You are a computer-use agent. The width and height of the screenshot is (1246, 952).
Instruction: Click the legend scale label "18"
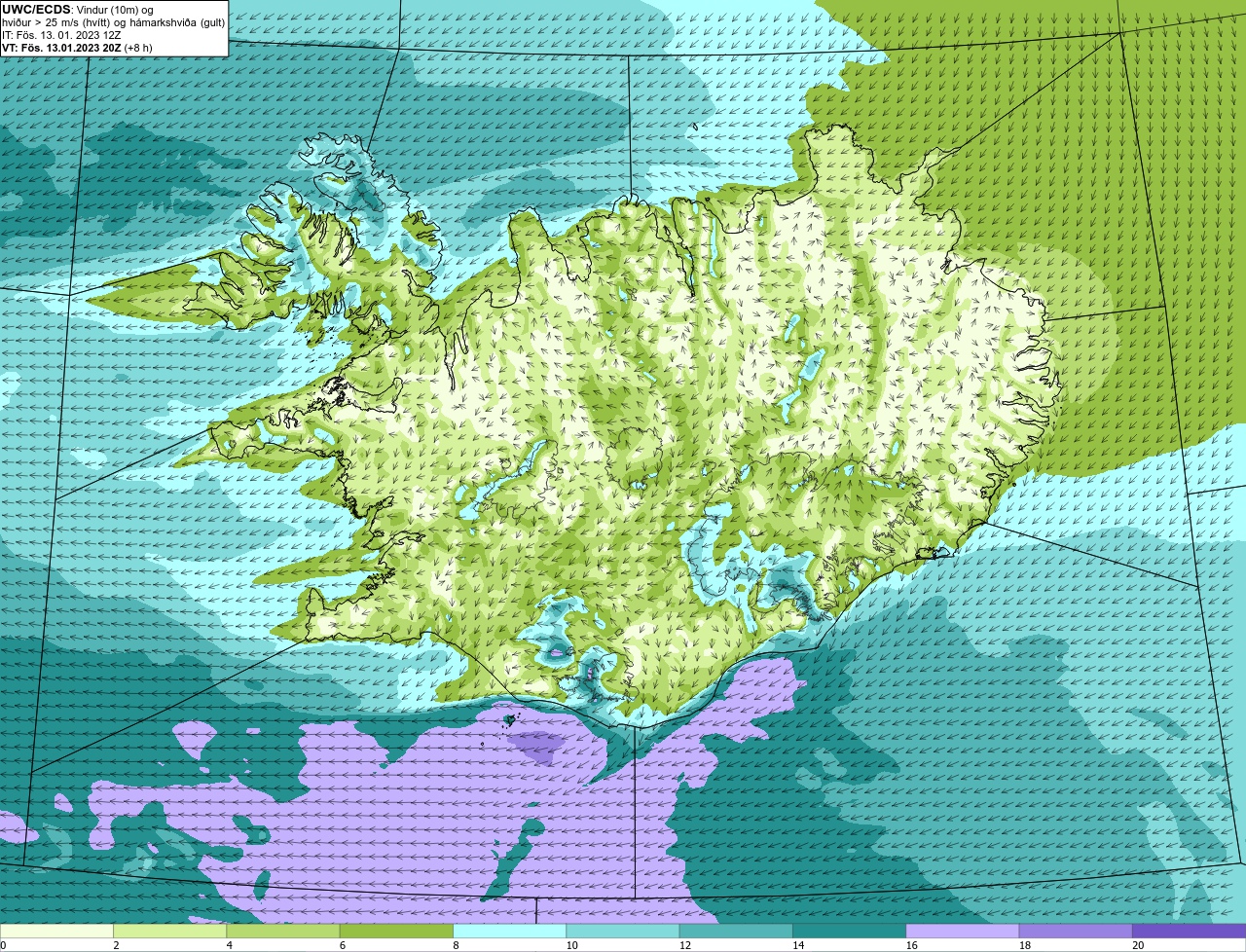coord(1024,945)
